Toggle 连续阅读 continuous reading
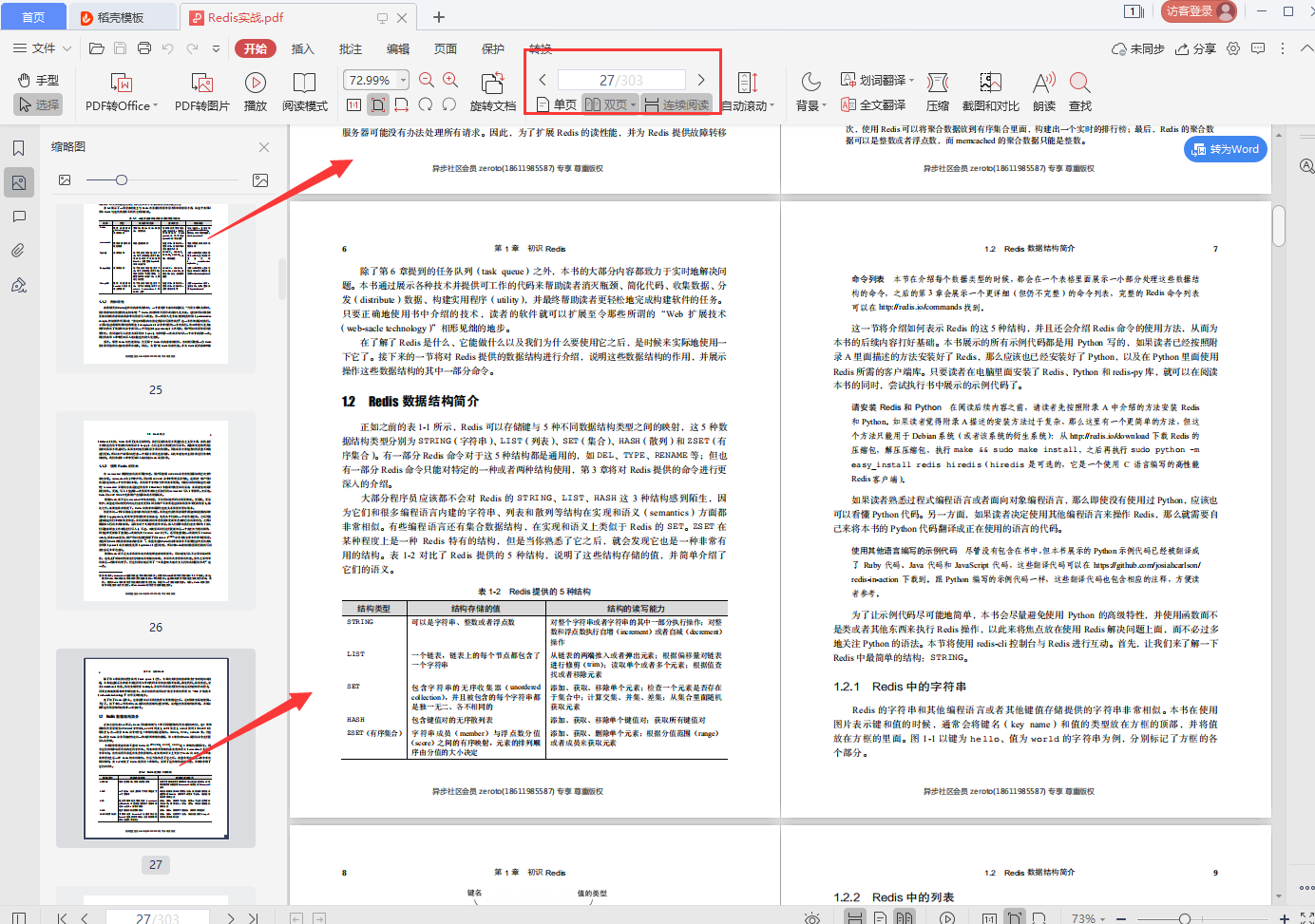The height and width of the screenshot is (924, 1315). (677, 104)
